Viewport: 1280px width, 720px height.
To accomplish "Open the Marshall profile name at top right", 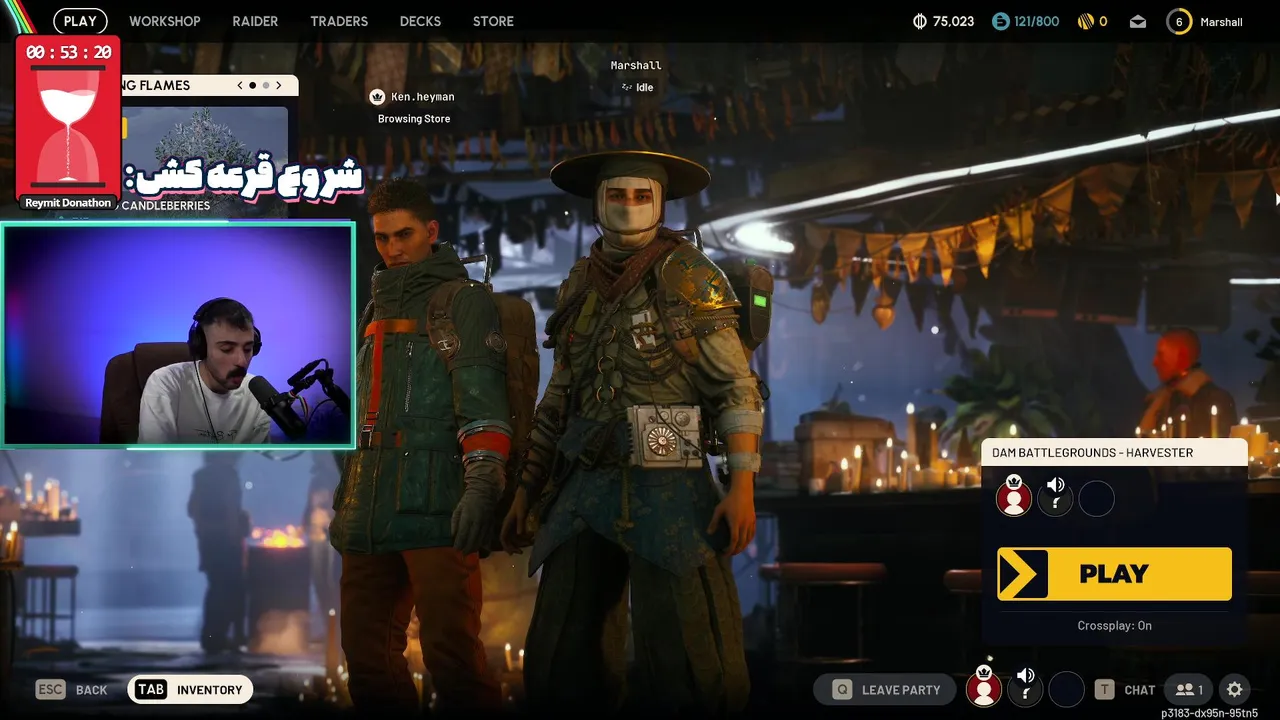I will 1221,22.
